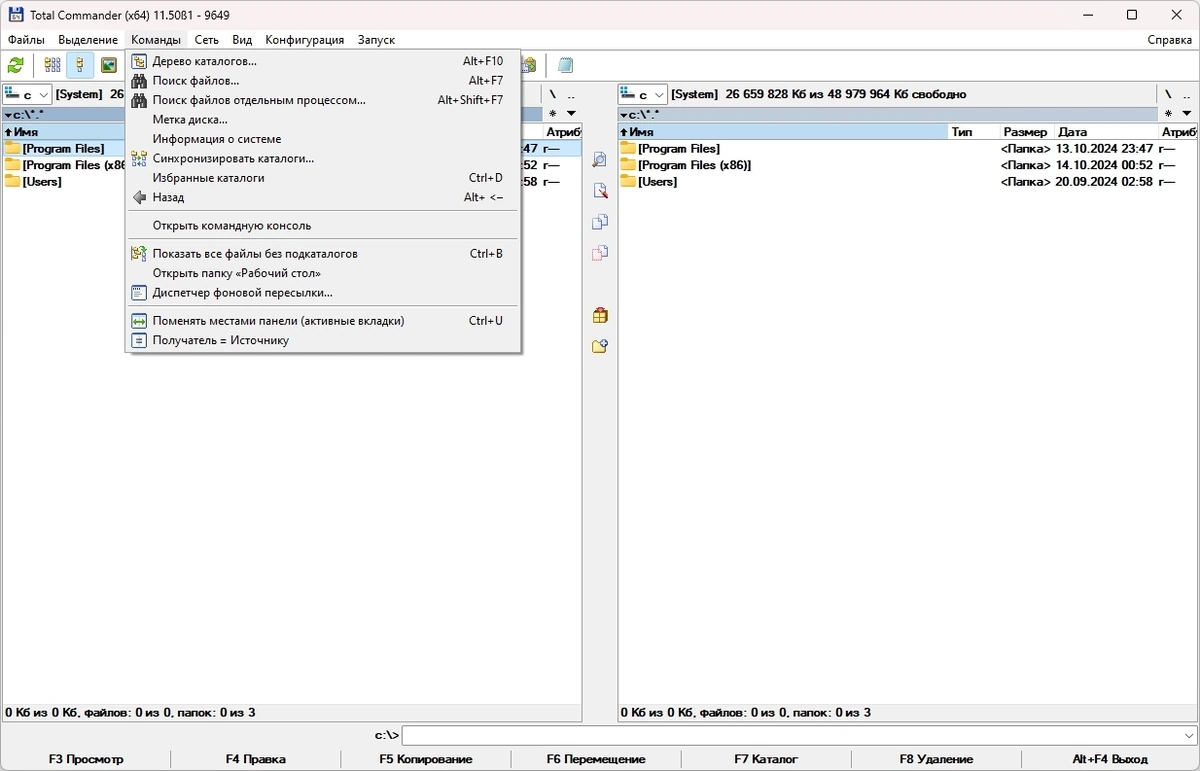Click F5 Копирование button
The width and height of the screenshot is (1200, 771).
coord(426,759)
